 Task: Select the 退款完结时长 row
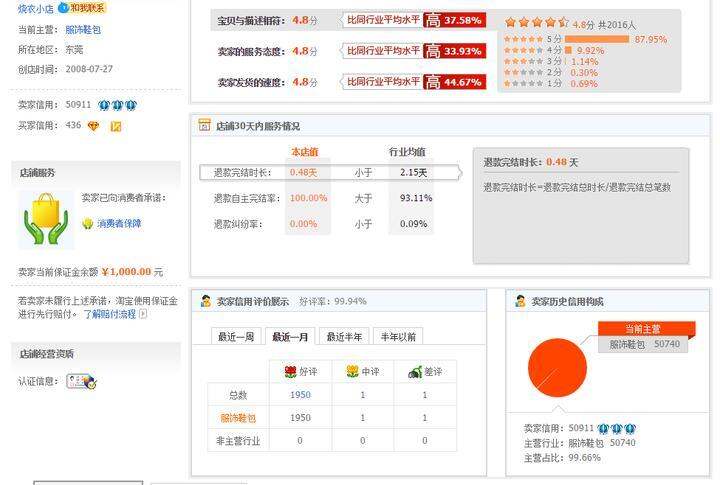(330, 173)
